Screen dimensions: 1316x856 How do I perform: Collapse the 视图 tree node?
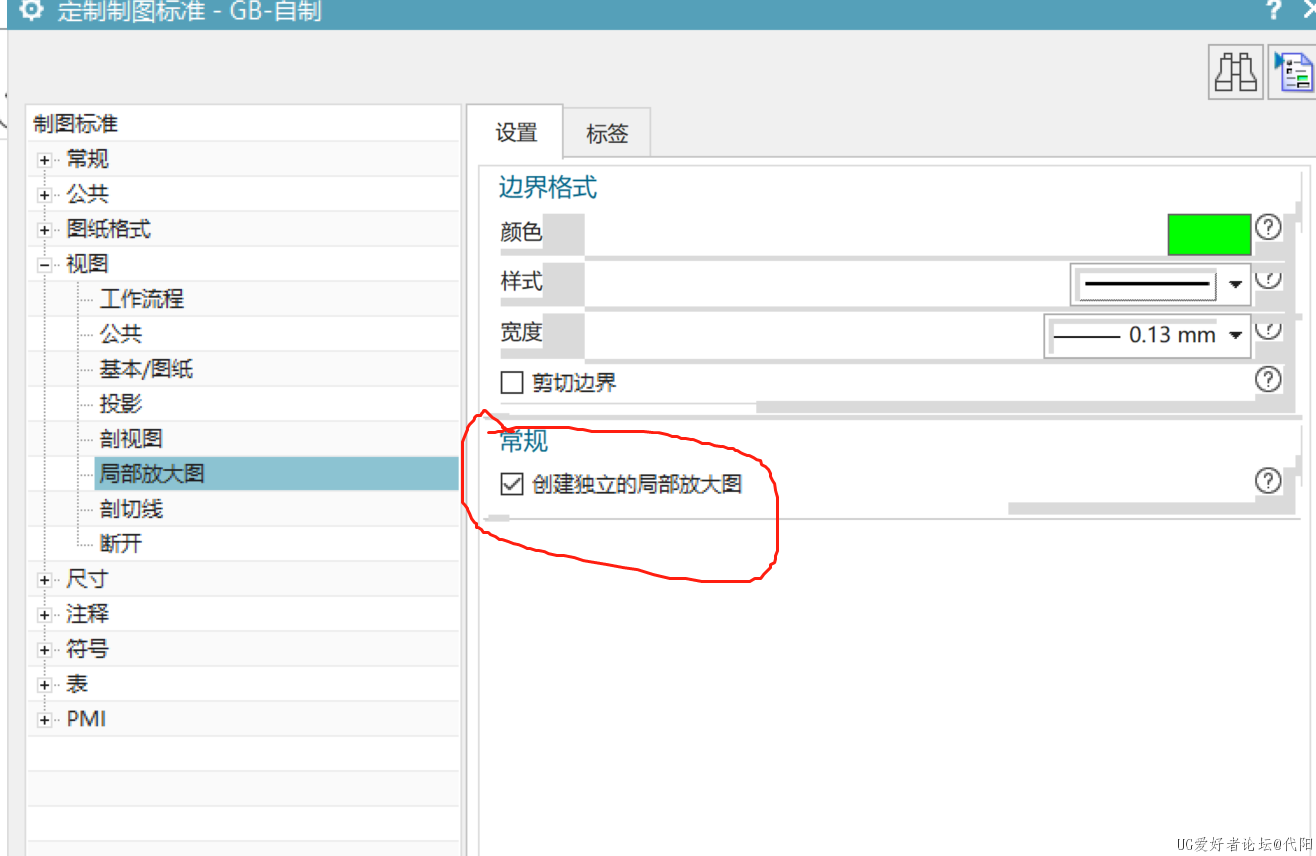(x=44, y=265)
